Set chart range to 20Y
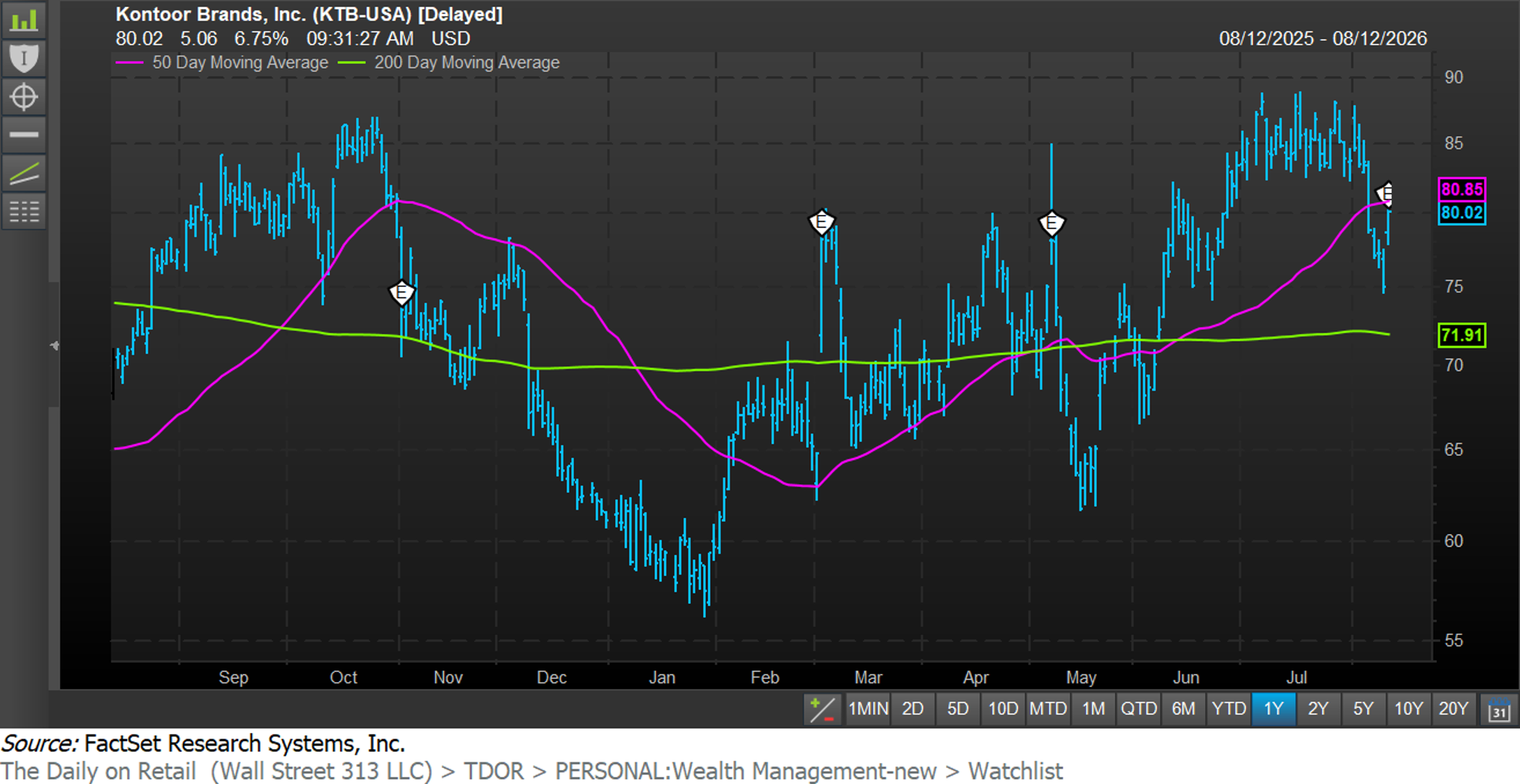 [1454, 709]
